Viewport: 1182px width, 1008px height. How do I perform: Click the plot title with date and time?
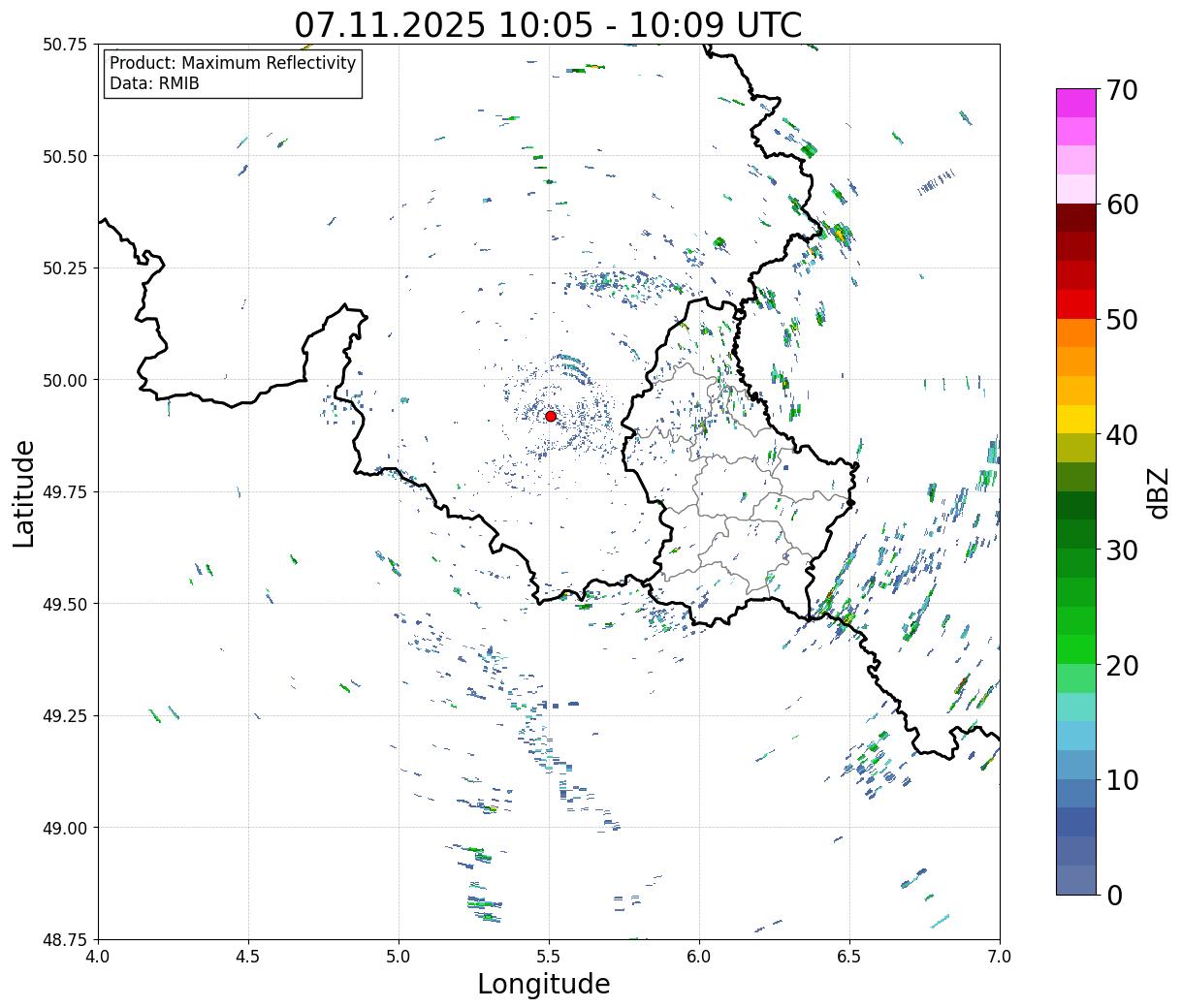549,24
